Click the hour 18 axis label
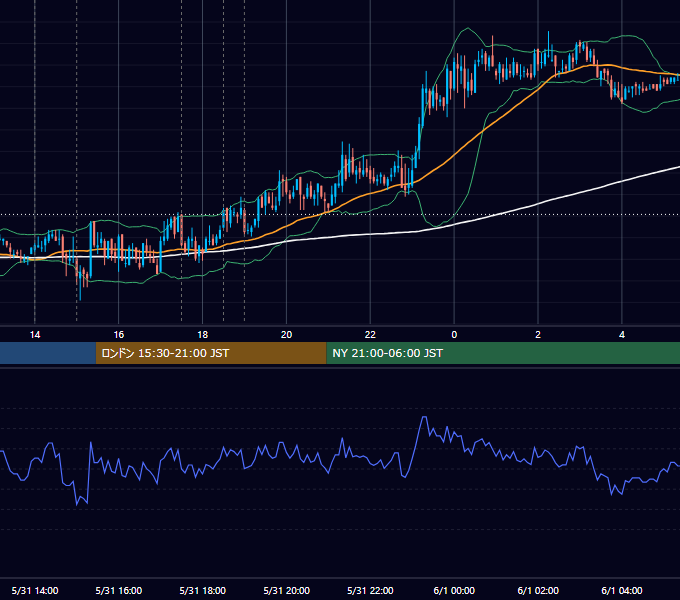Image resolution: width=680 pixels, height=600 pixels. pyautogui.click(x=203, y=335)
